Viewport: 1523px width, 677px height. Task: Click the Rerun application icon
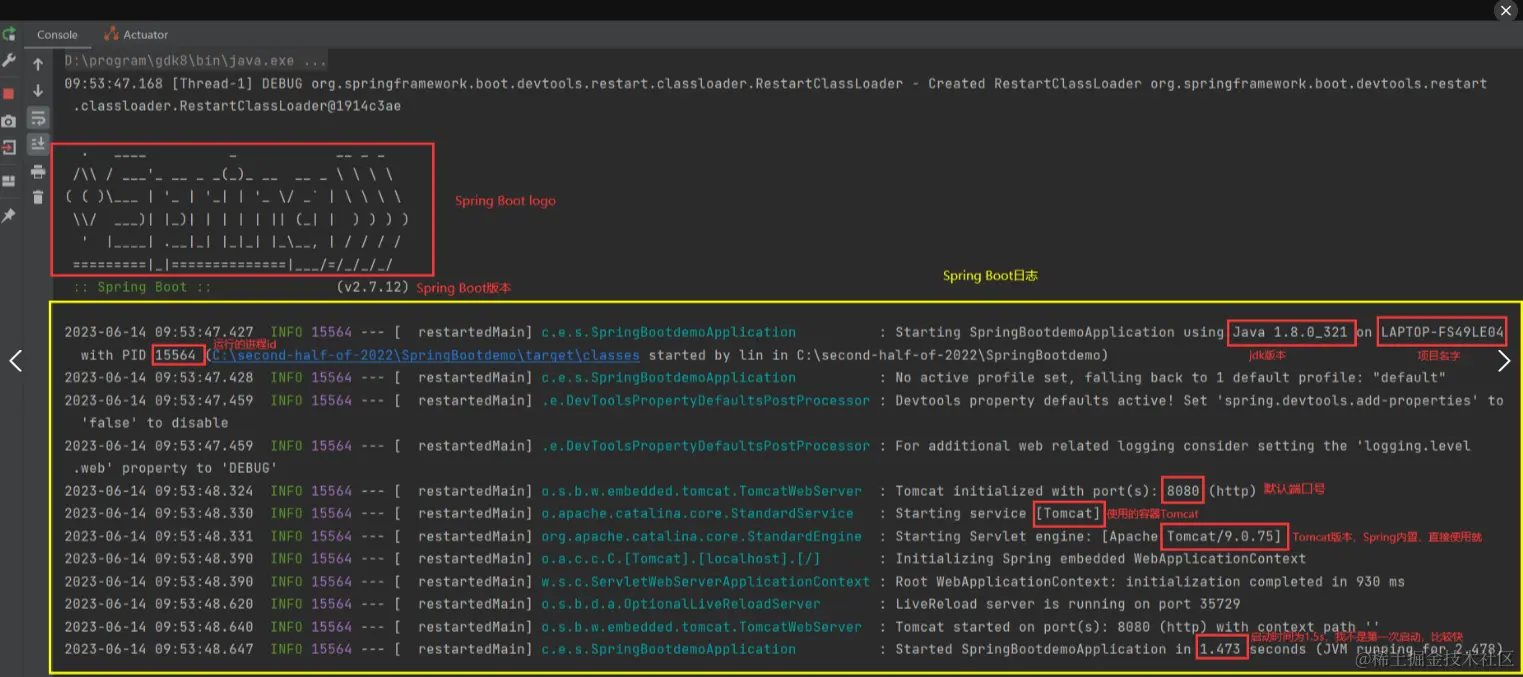click(x=9, y=34)
